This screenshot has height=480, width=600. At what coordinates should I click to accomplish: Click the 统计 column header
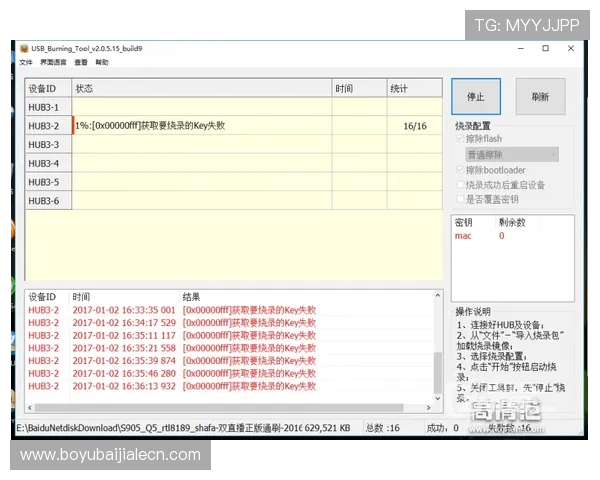[x=415, y=88]
